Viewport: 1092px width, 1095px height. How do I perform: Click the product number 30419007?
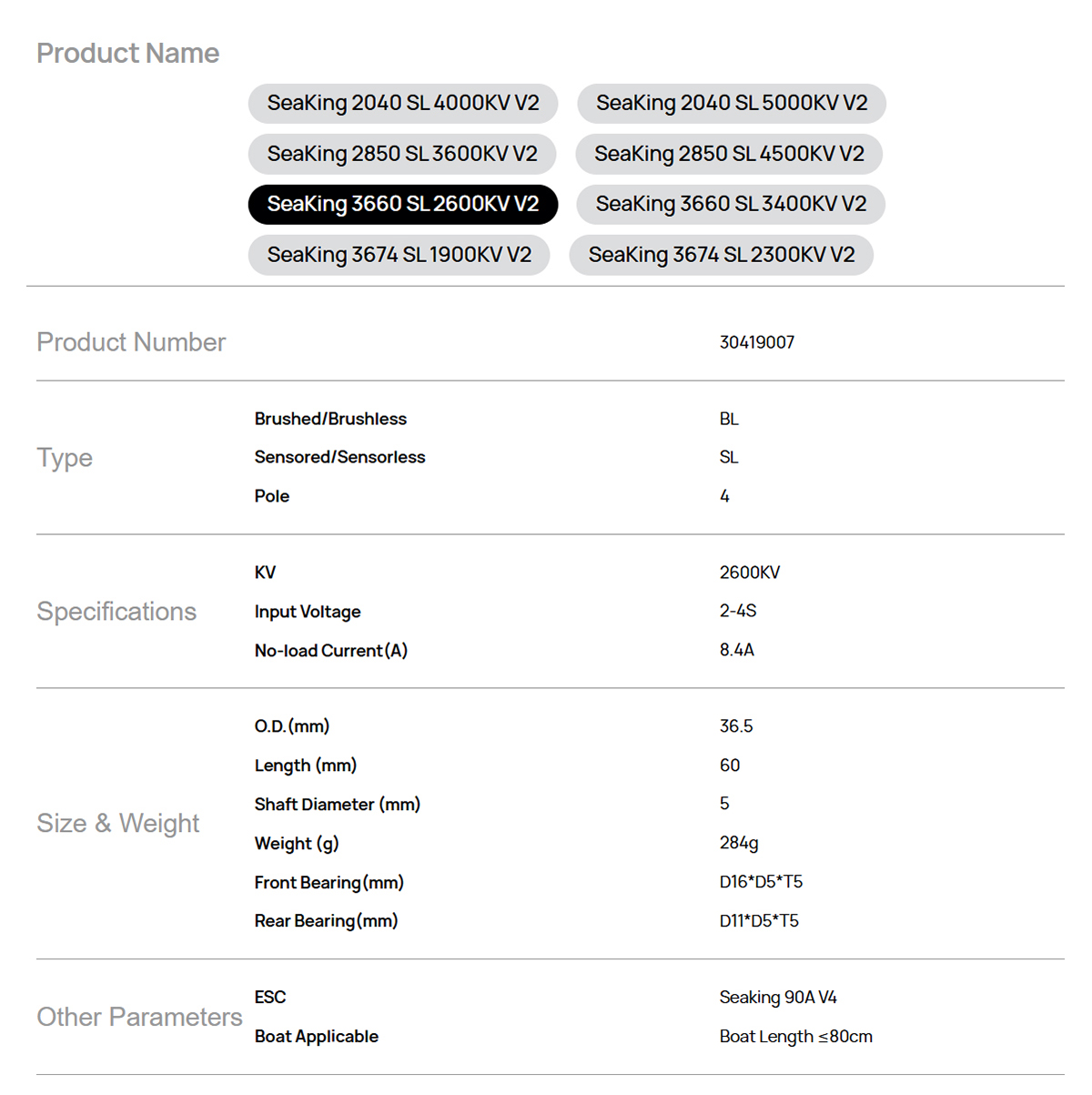tap(756, 342)
